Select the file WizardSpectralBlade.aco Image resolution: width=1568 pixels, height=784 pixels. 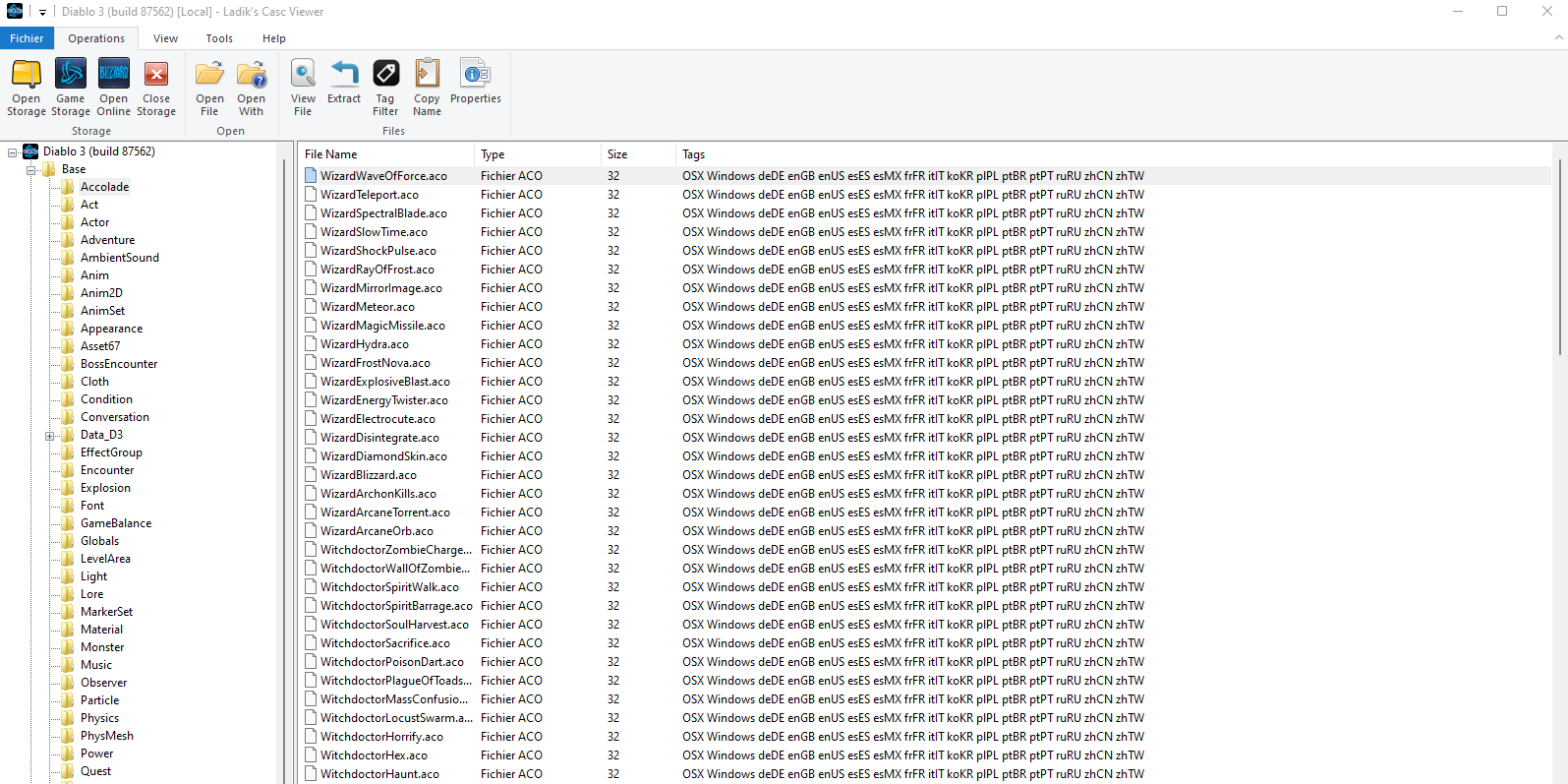383,213
